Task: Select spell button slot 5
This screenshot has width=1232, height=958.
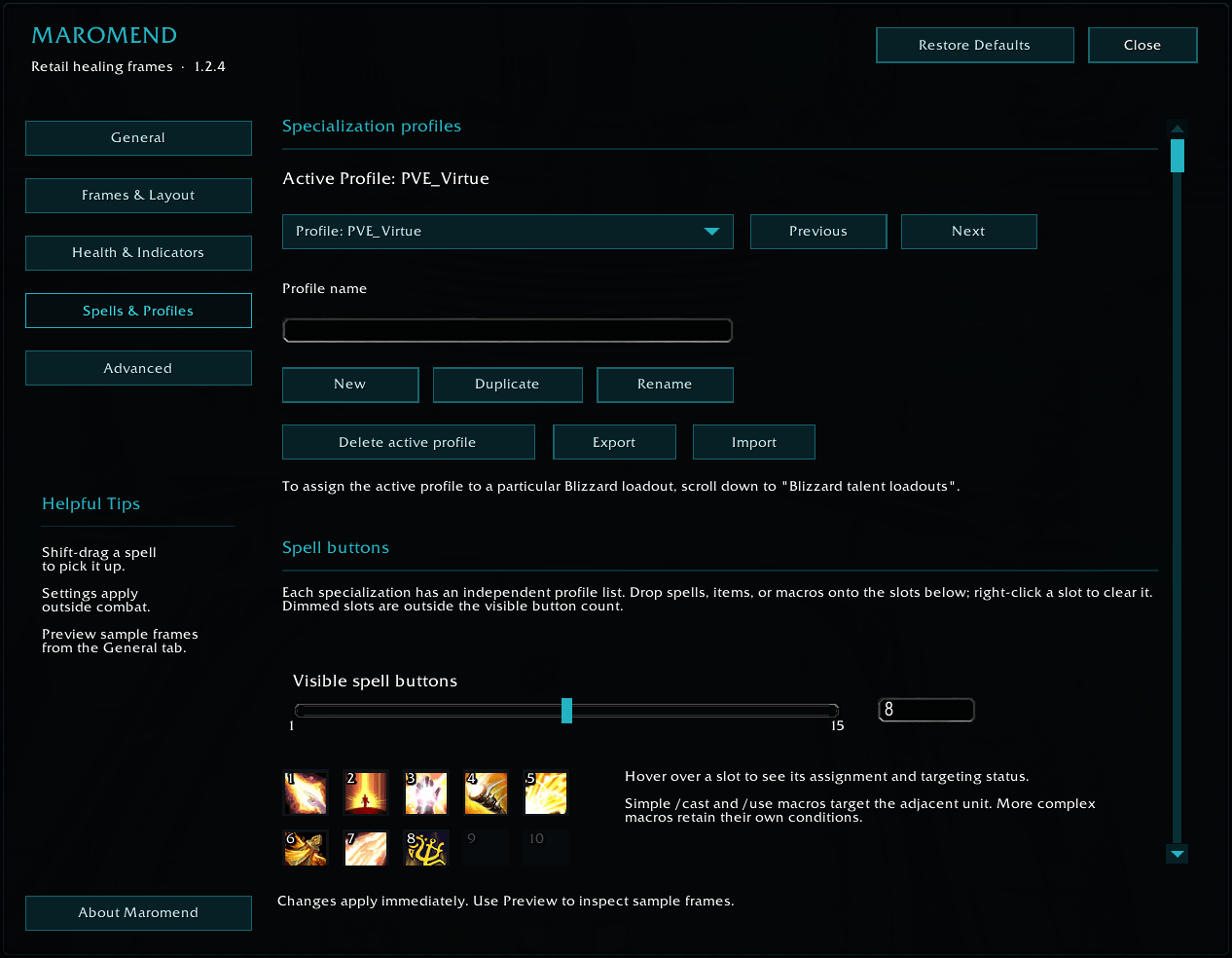Action: (546, 792)
